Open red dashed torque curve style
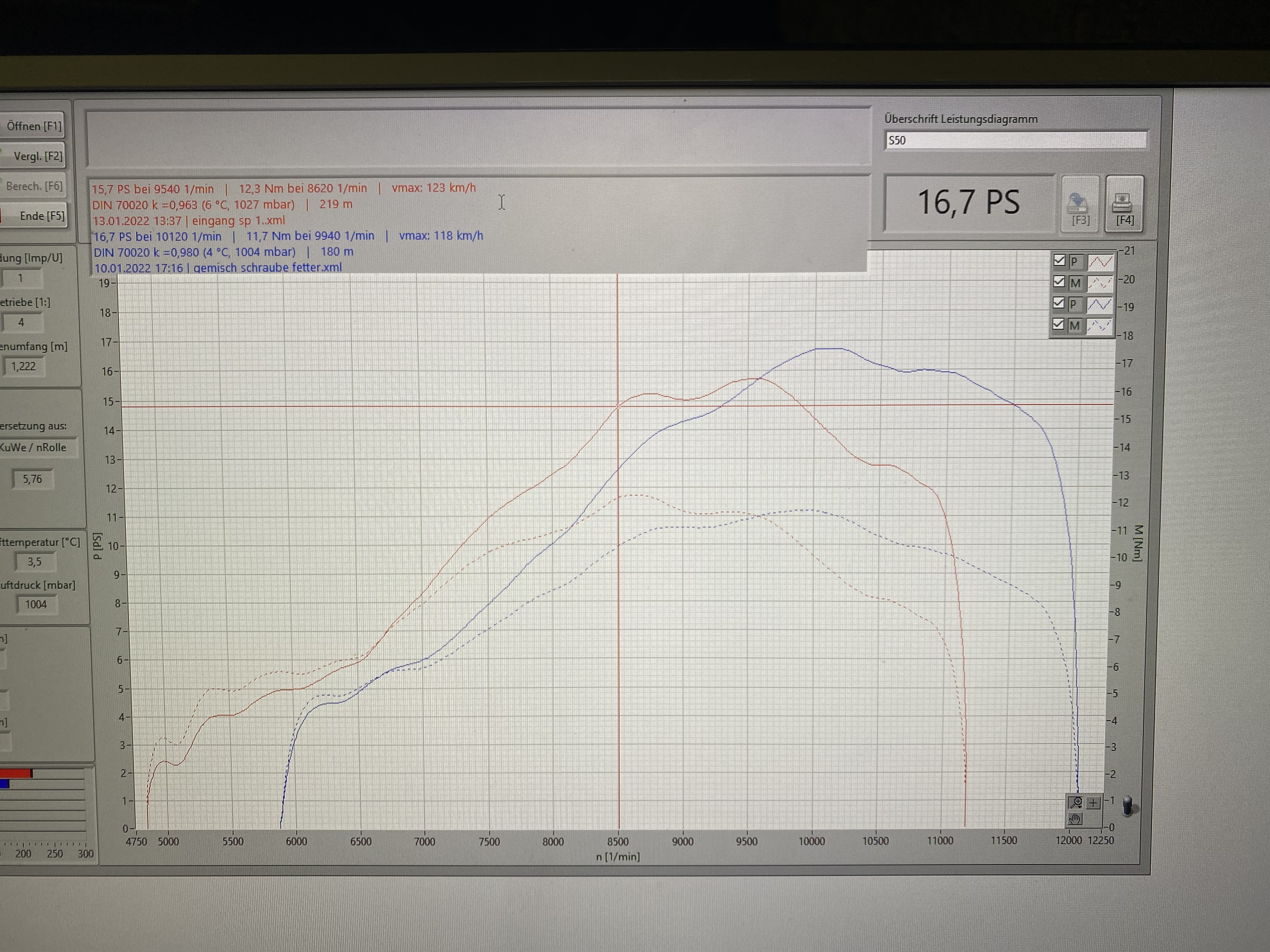This screenshot has height=952, width=1270. pyautogui.click(x=1100, y=283)
